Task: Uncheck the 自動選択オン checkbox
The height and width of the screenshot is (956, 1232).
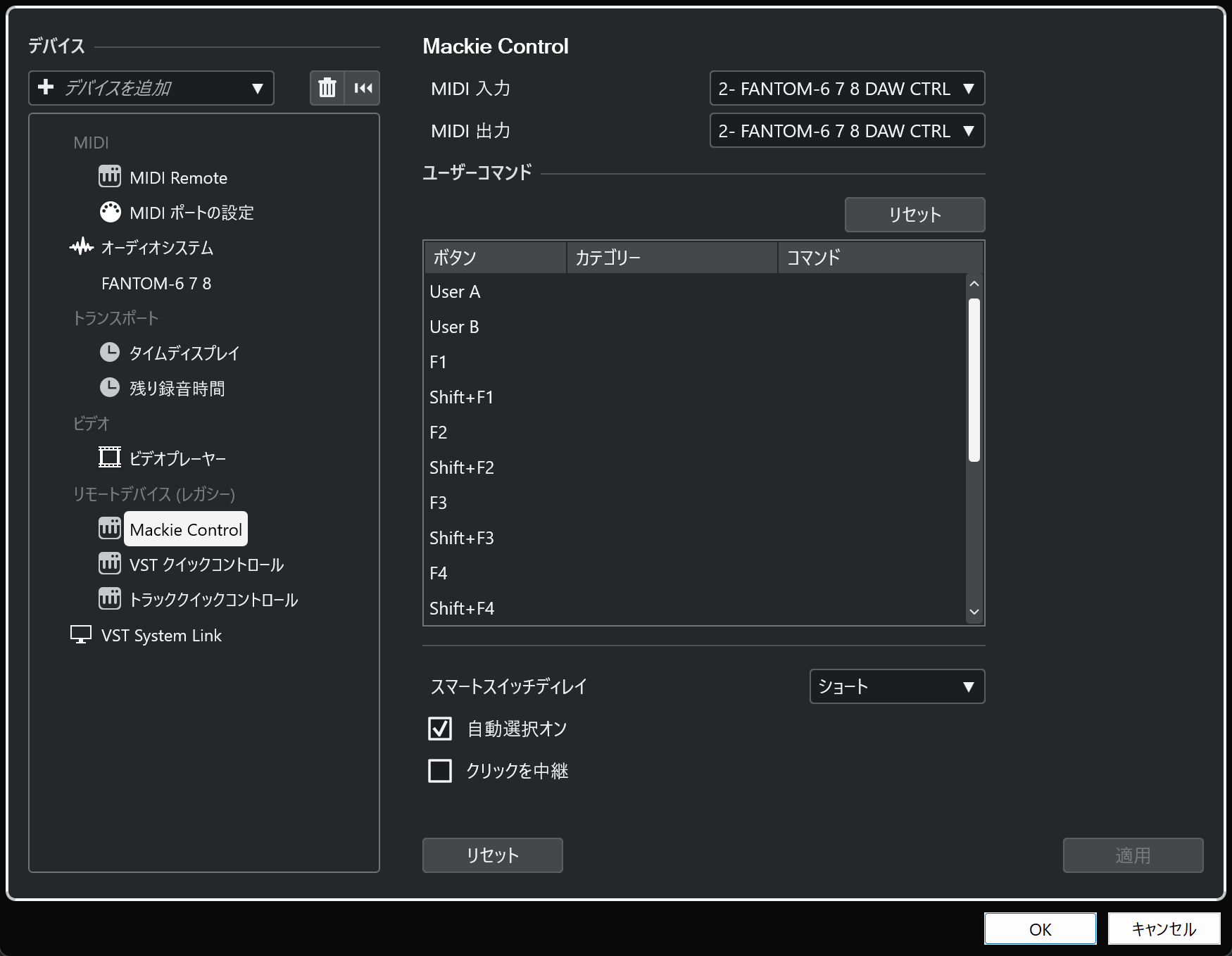Action: coord(440,729)
